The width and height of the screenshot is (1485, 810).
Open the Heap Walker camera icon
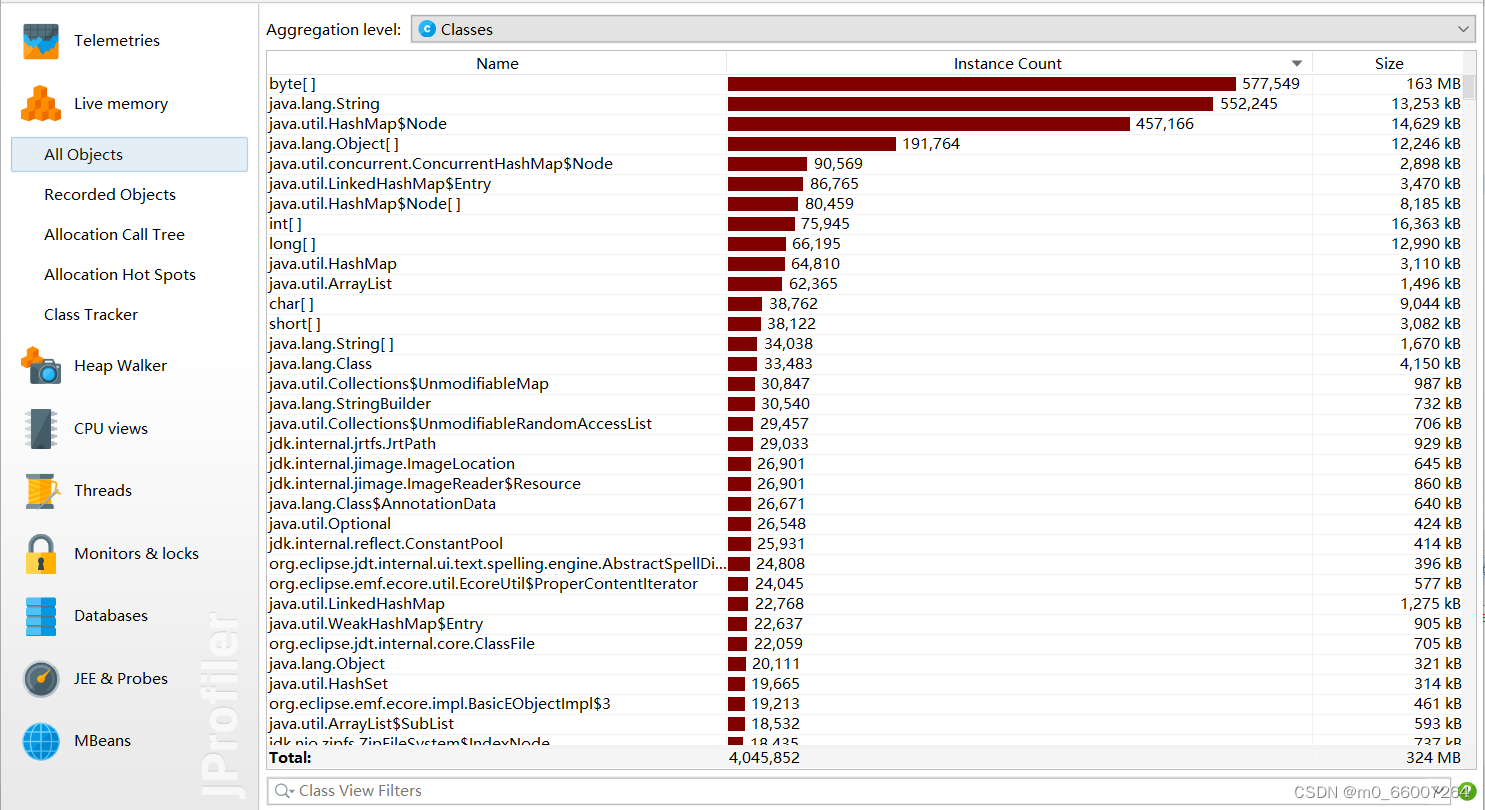pos(42,366)
